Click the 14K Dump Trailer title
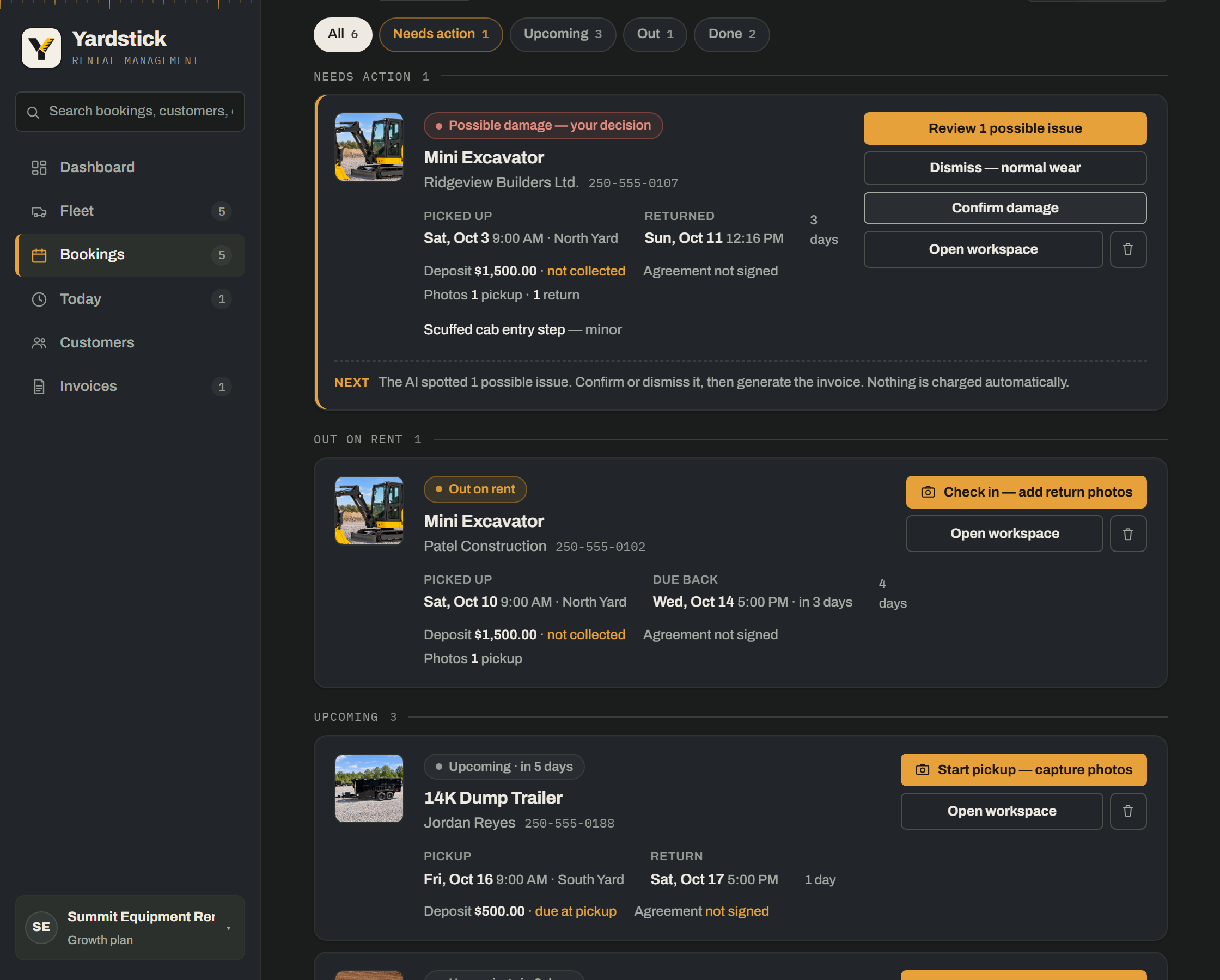The image size is (1220, 980). click(x=493, y=798)
